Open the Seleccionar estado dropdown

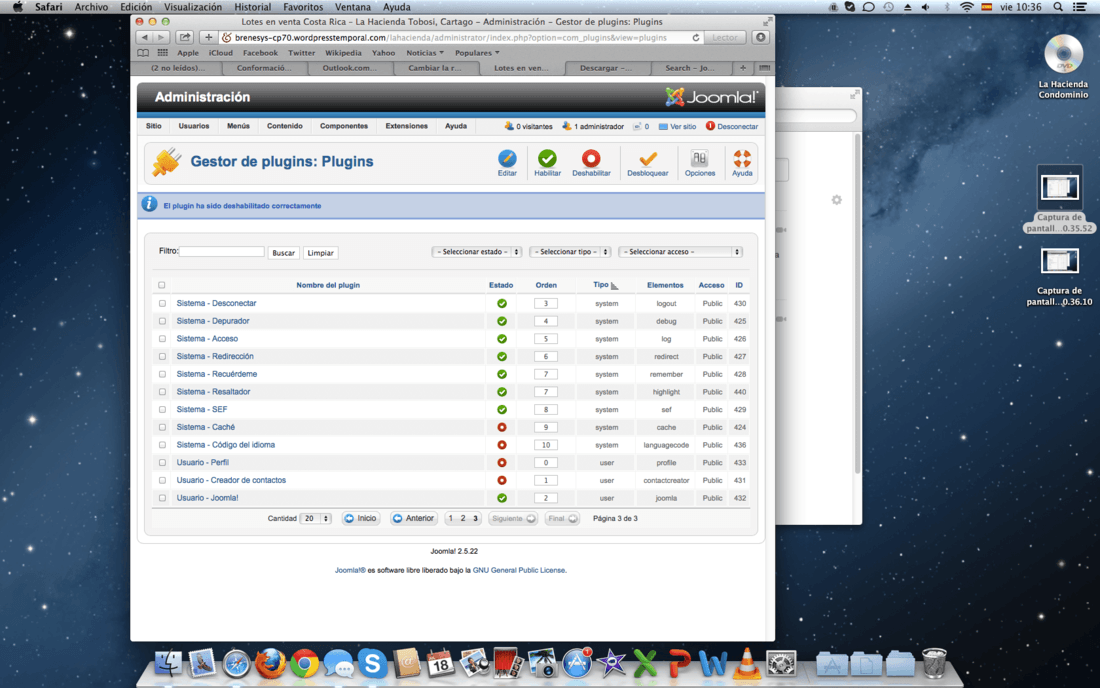coord(476,252)
